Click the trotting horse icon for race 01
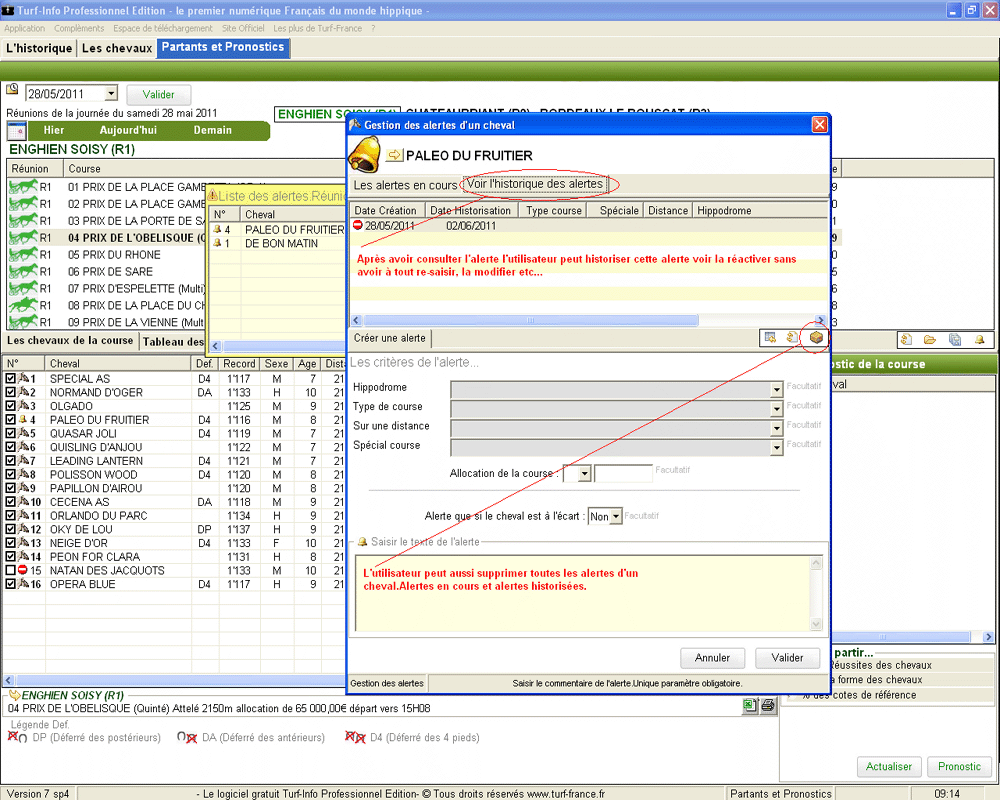This screenshot has height=800, width=1000. coord(24,186)
